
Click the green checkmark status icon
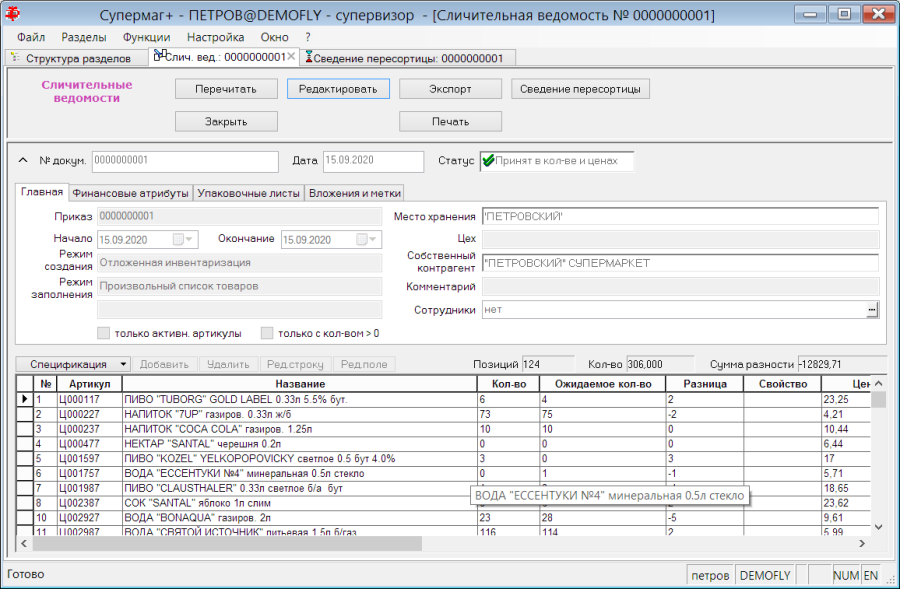(488, 161)
